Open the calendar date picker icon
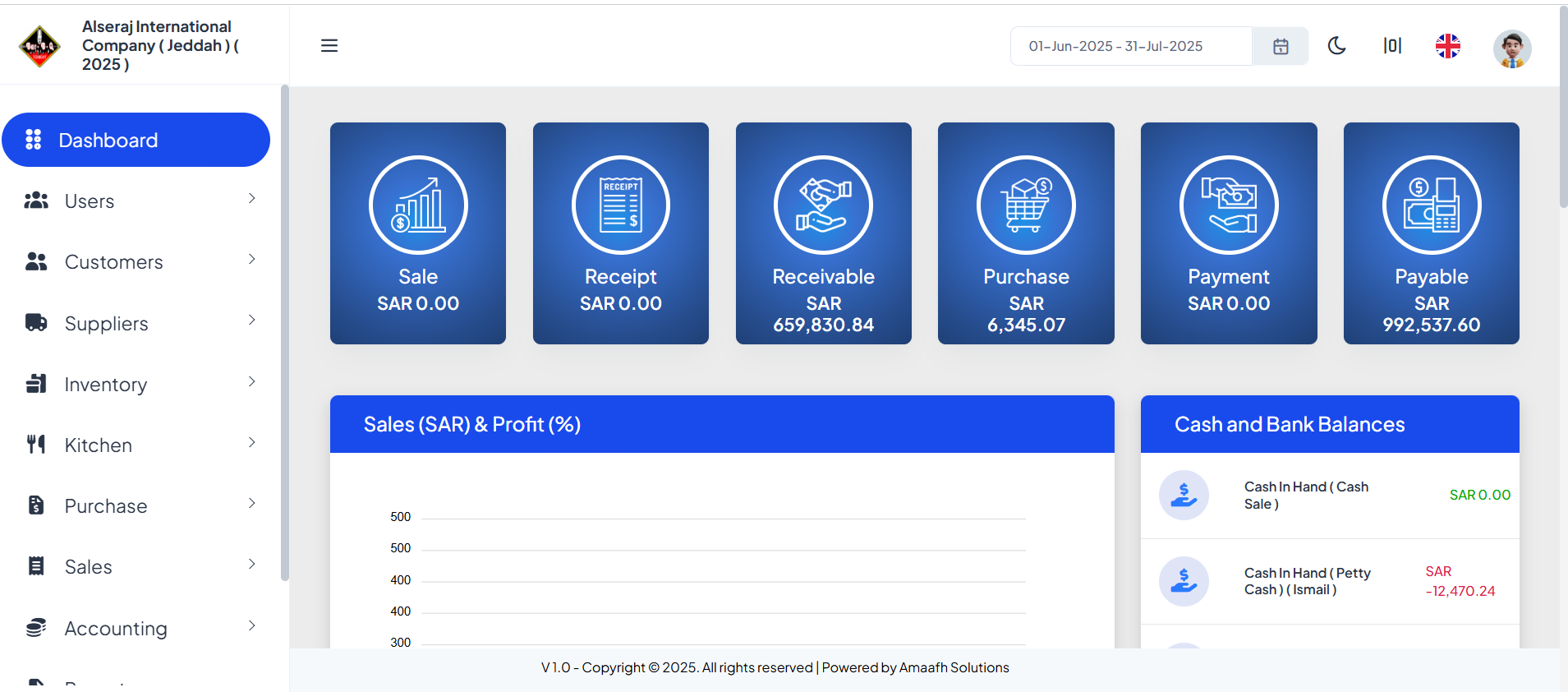The height and width of the screenshot is (692, 1568). click(x=1280, y=47)
